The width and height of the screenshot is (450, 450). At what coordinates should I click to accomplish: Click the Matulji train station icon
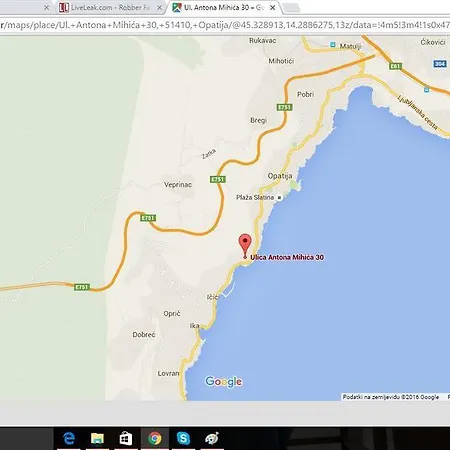pos(333,44)
